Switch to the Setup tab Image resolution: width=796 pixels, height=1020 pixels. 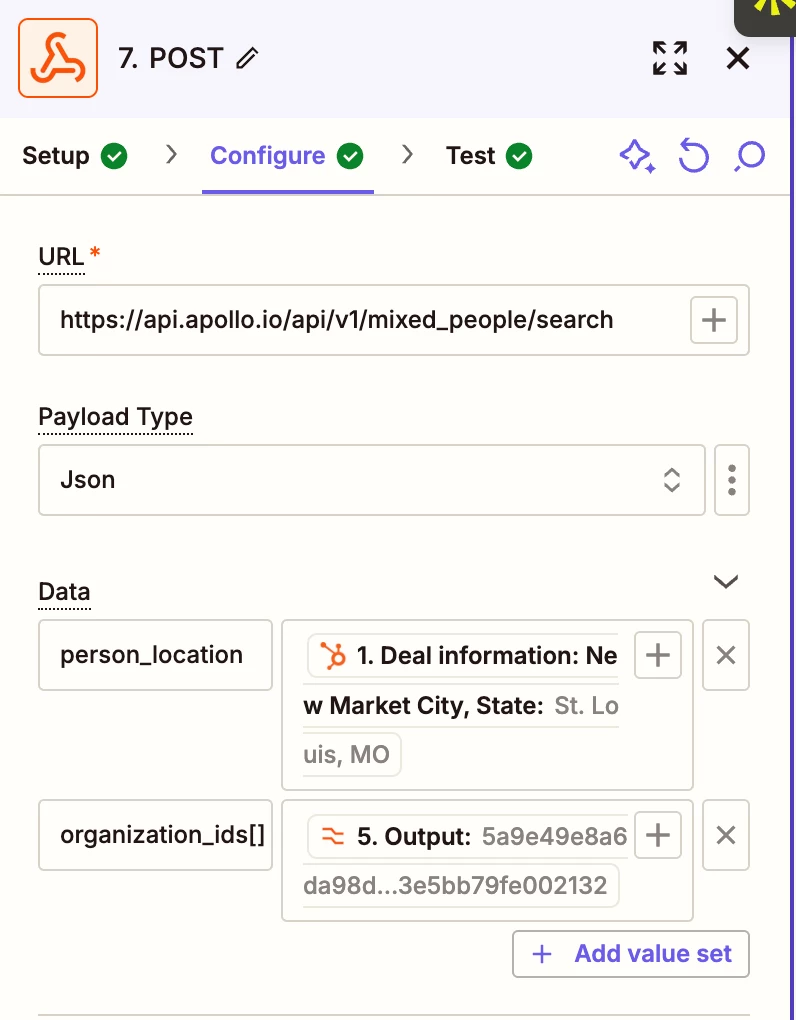(74, 156)
